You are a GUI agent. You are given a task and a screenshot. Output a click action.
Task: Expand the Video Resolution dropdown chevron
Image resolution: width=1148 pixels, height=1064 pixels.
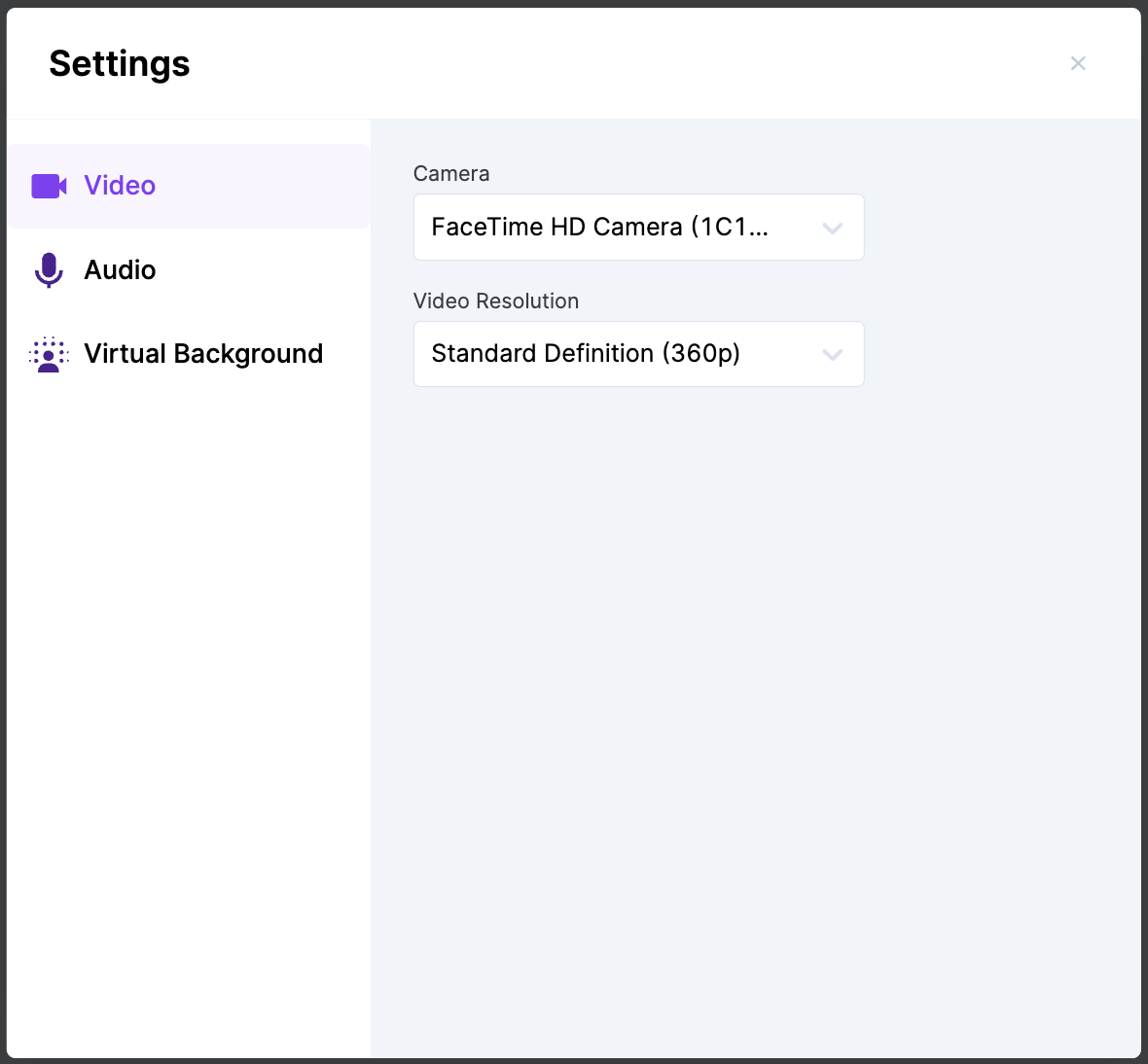coord(833,355)
